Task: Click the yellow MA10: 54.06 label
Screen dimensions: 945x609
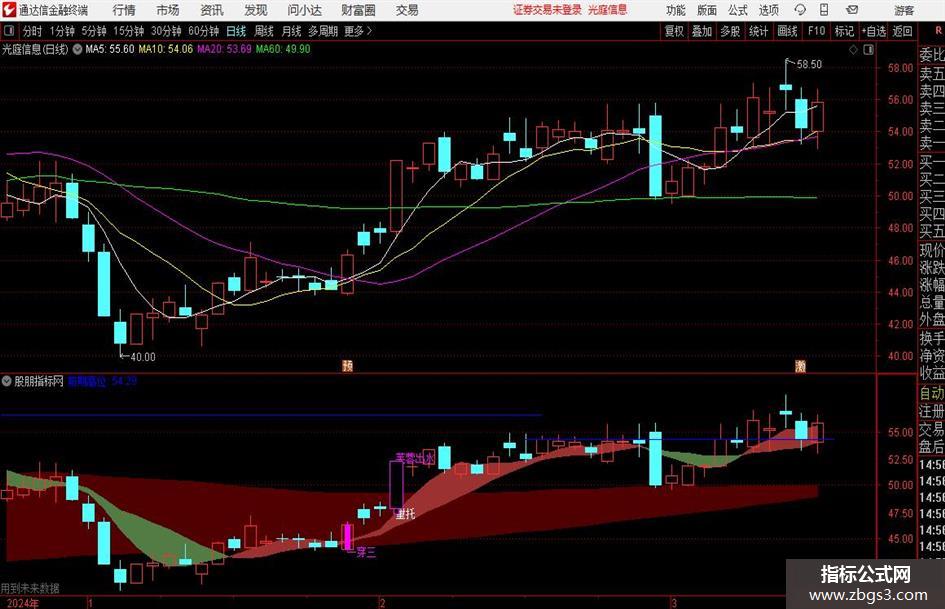Action: (166, 49)
